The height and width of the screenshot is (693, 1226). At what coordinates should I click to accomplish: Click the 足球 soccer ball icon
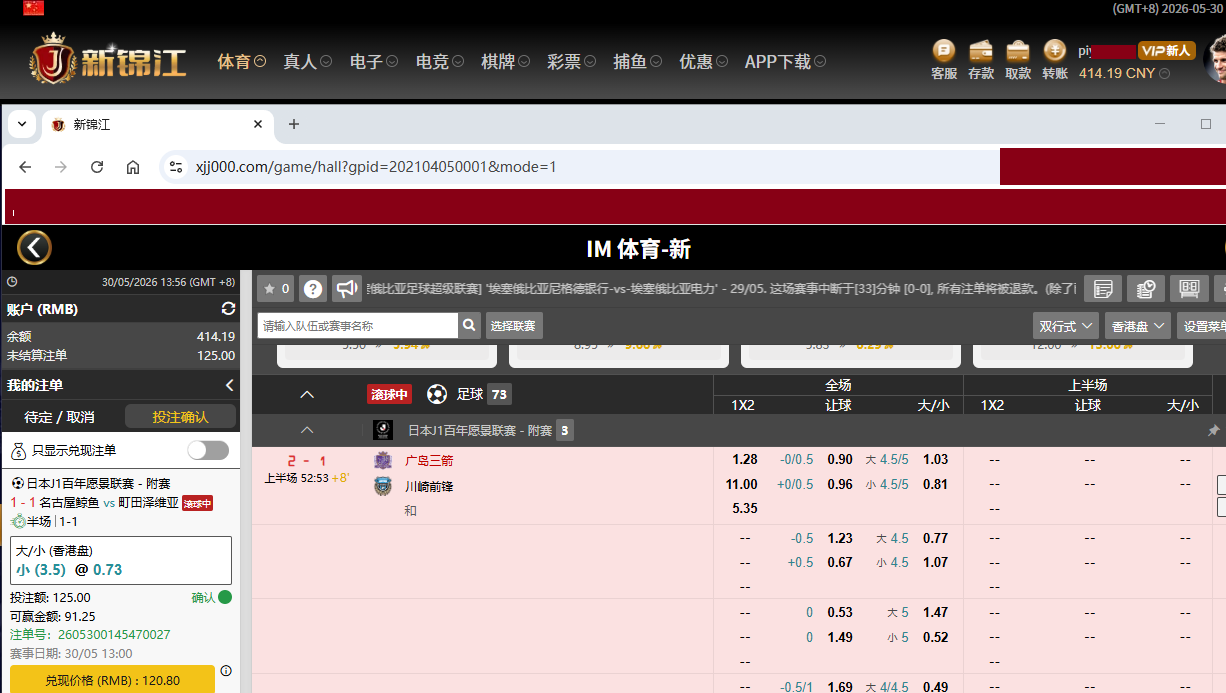pos(437,394)
